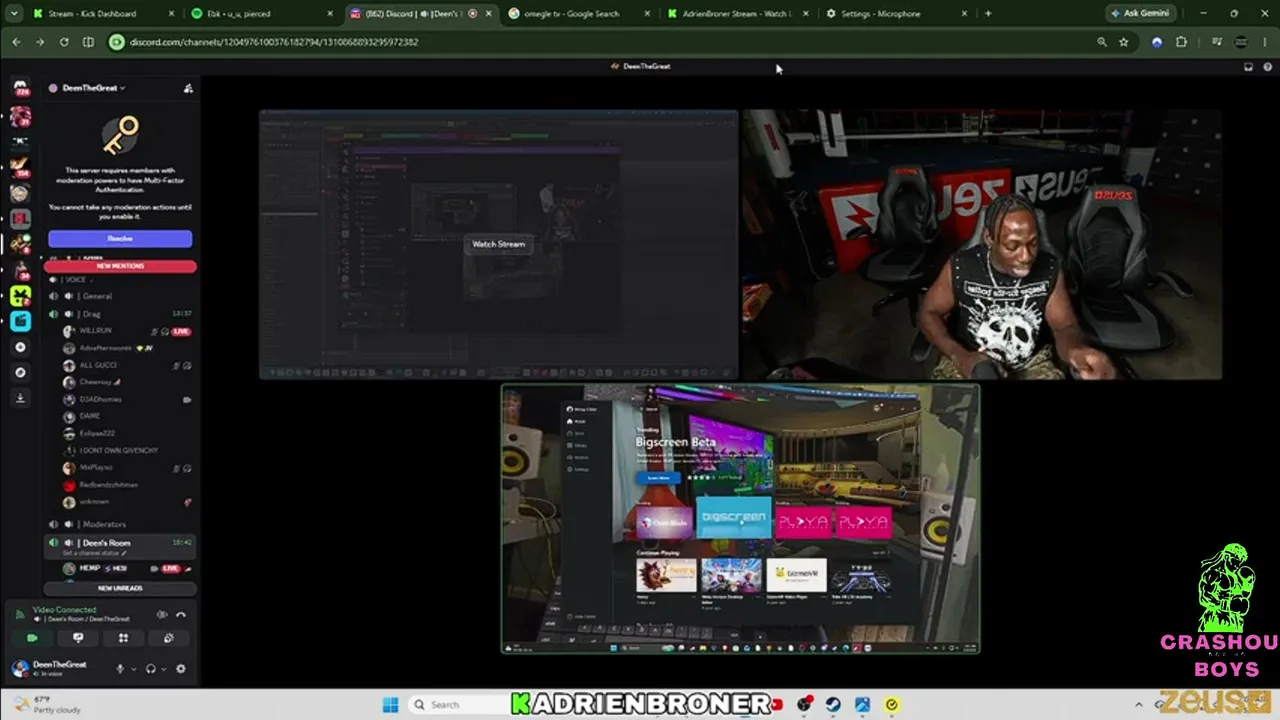Select the Discord Deen's Room tab
Viewport: 1280px width, 720px height.
click(421, 13)
